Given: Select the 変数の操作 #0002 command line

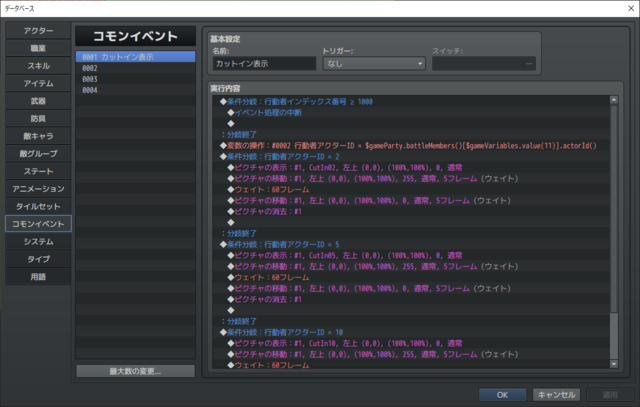Looking at the screenshot, I should pyautogui.click(x=411, y=146).
